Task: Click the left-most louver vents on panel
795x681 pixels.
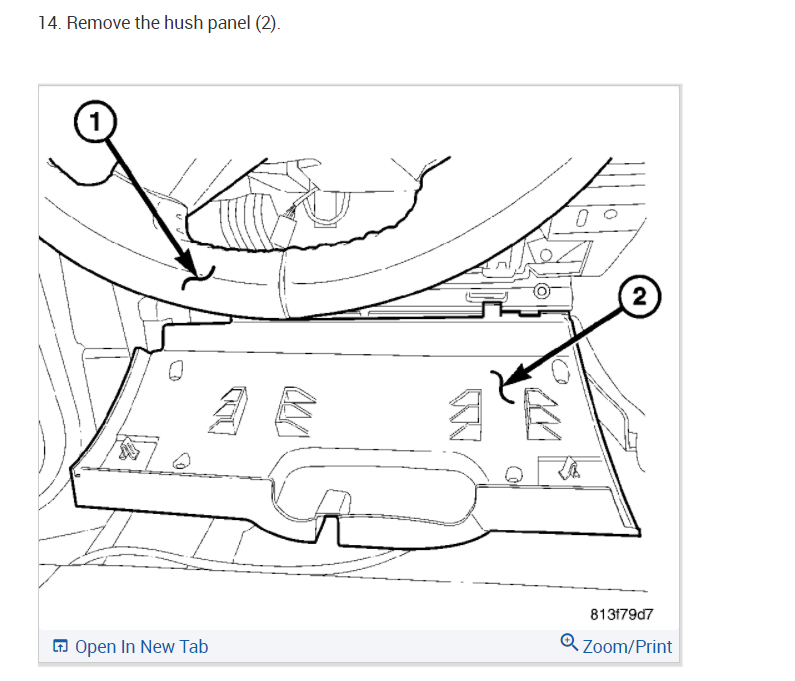Action: pos(229,410)
